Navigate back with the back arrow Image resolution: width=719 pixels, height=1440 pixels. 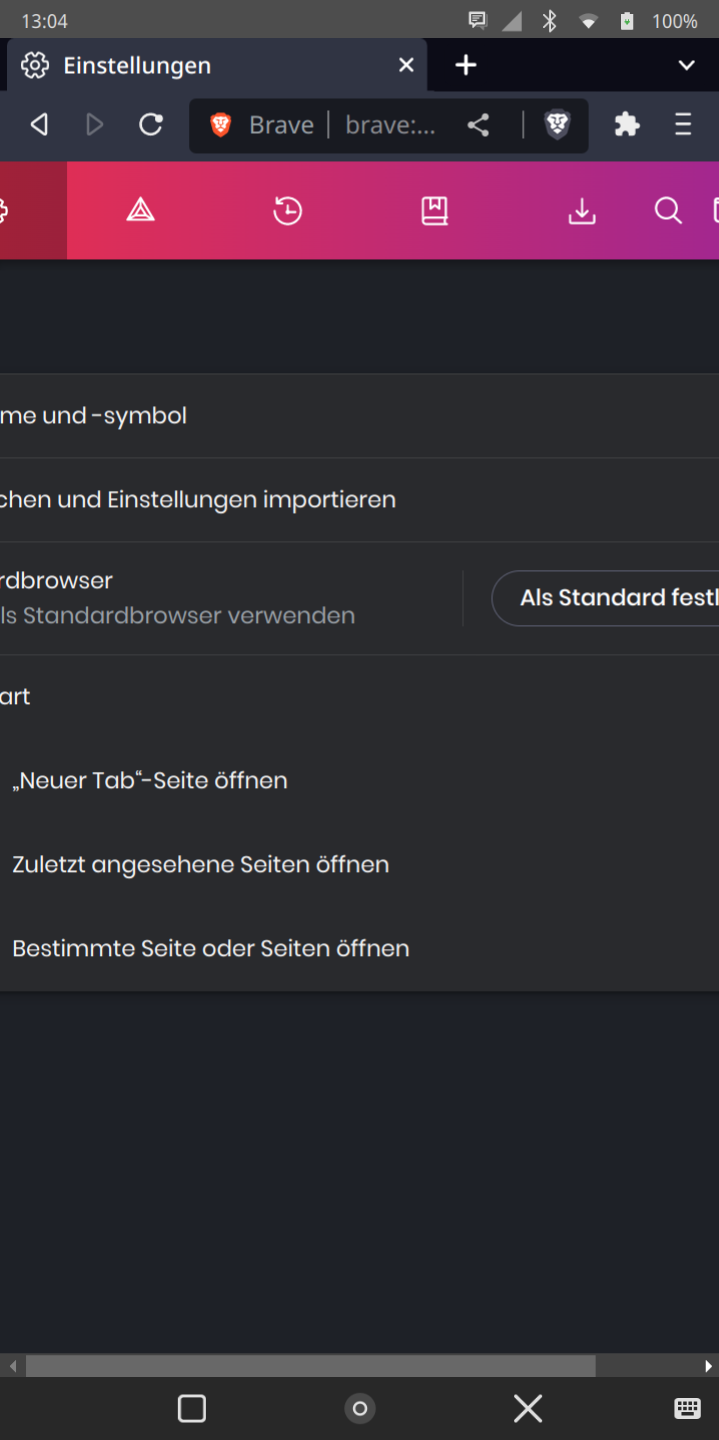click(38, 124)
